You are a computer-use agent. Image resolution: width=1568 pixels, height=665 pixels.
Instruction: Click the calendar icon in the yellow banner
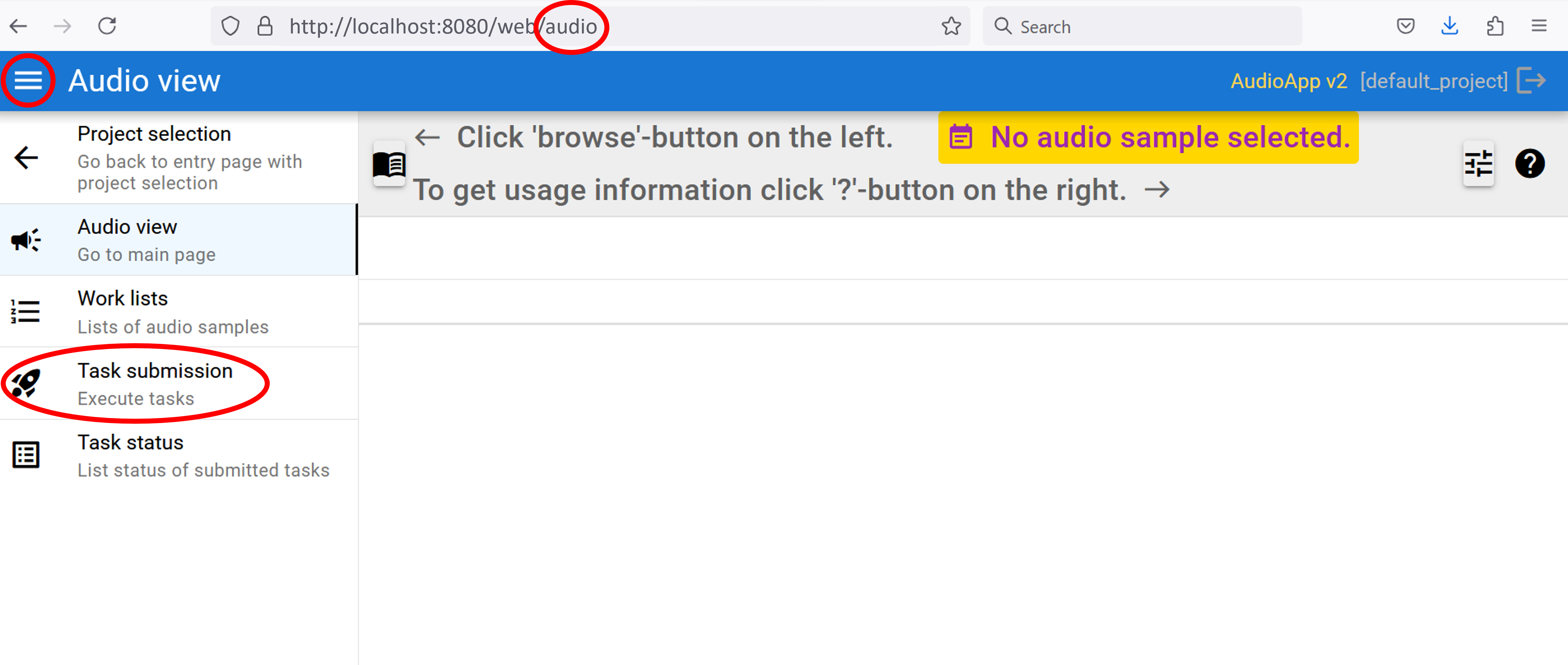point(960,137)
